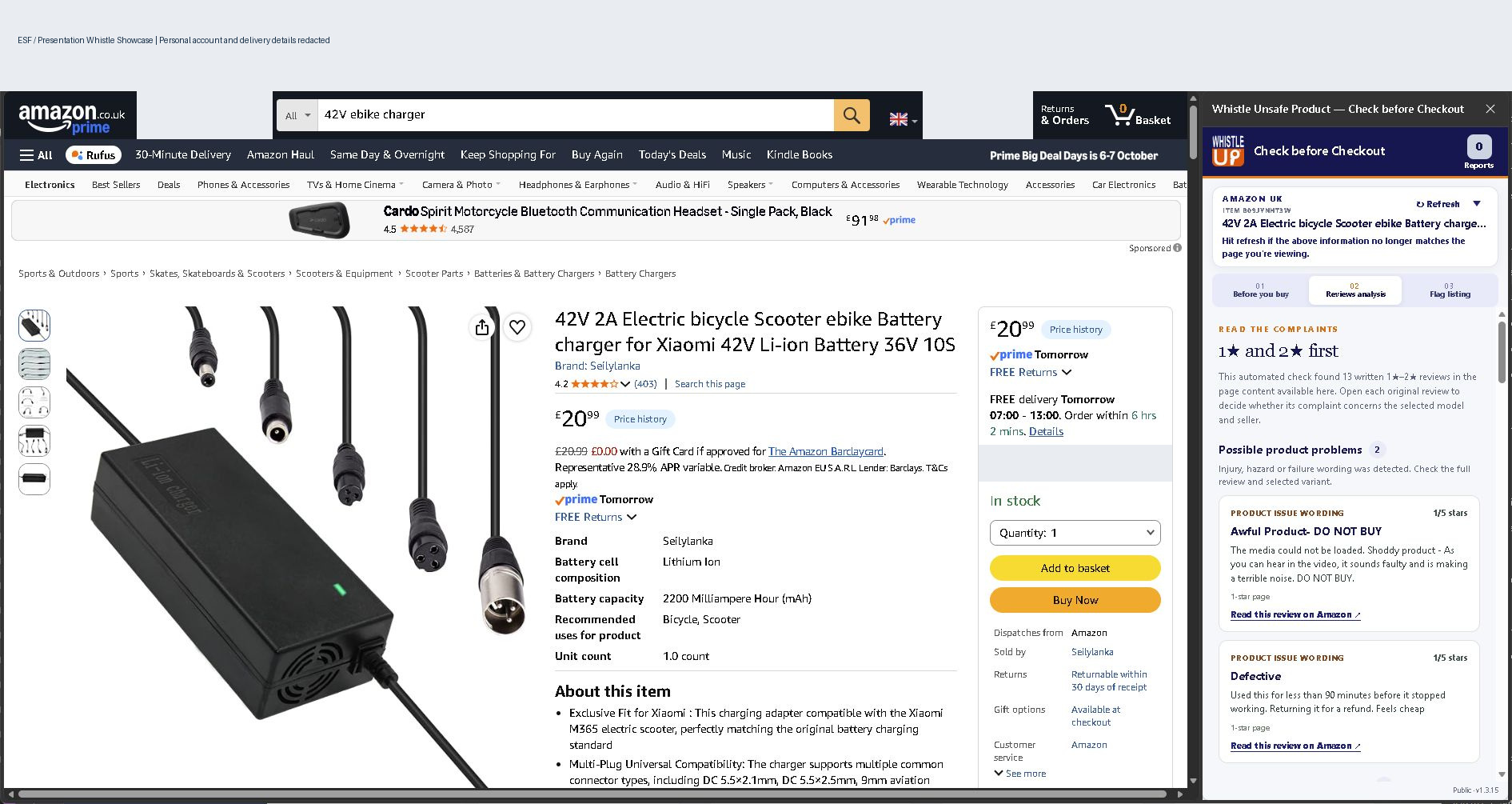Click the Amazon.co.uk Prime logo
This screenshot has width=1512, height=804.
pos(71,118)
